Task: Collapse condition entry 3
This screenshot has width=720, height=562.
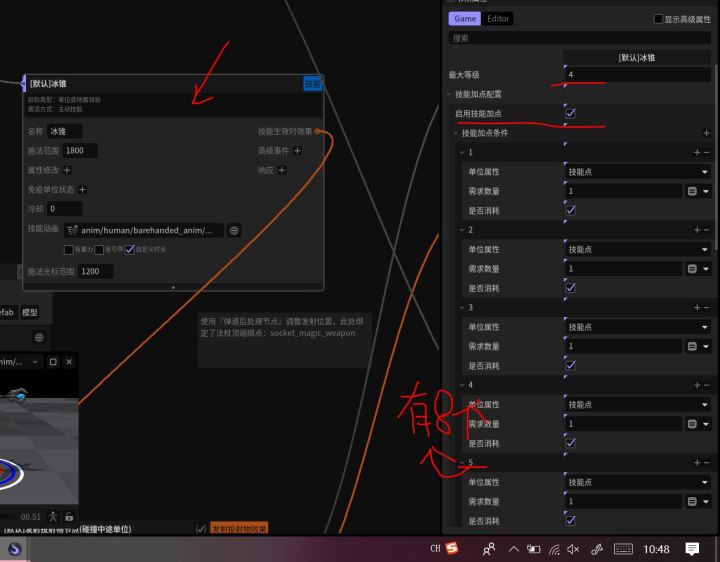Action: [462, 307]
